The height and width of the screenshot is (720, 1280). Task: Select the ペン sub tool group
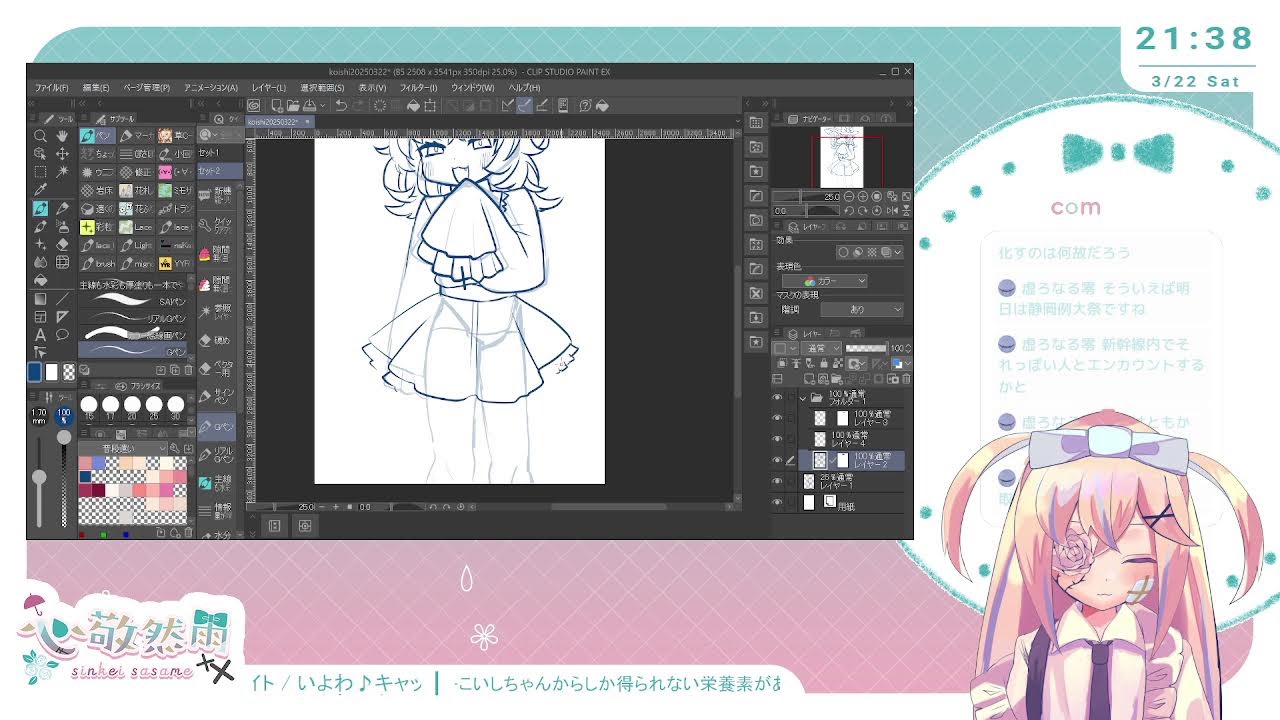97,135
